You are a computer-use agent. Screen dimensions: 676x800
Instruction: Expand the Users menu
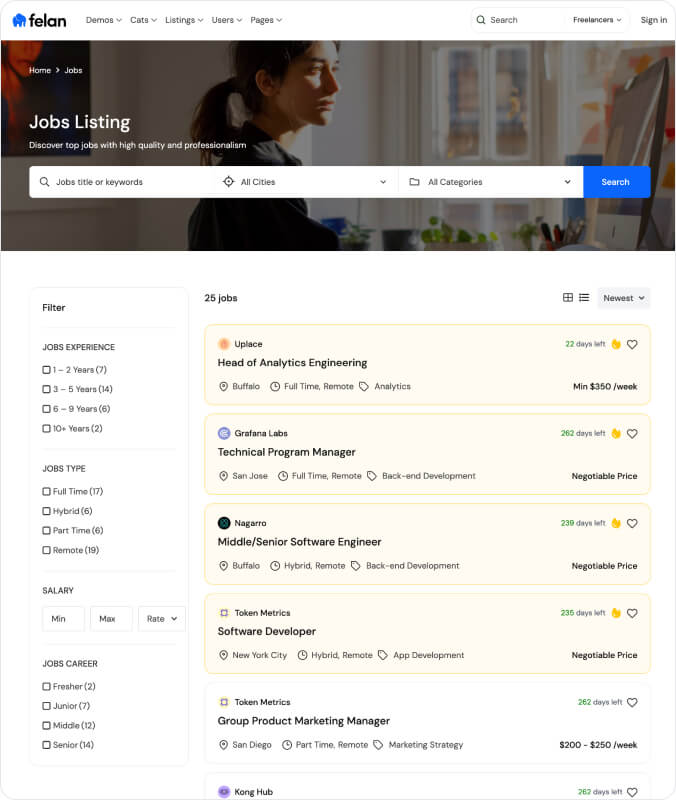click(x=227, y=20)
